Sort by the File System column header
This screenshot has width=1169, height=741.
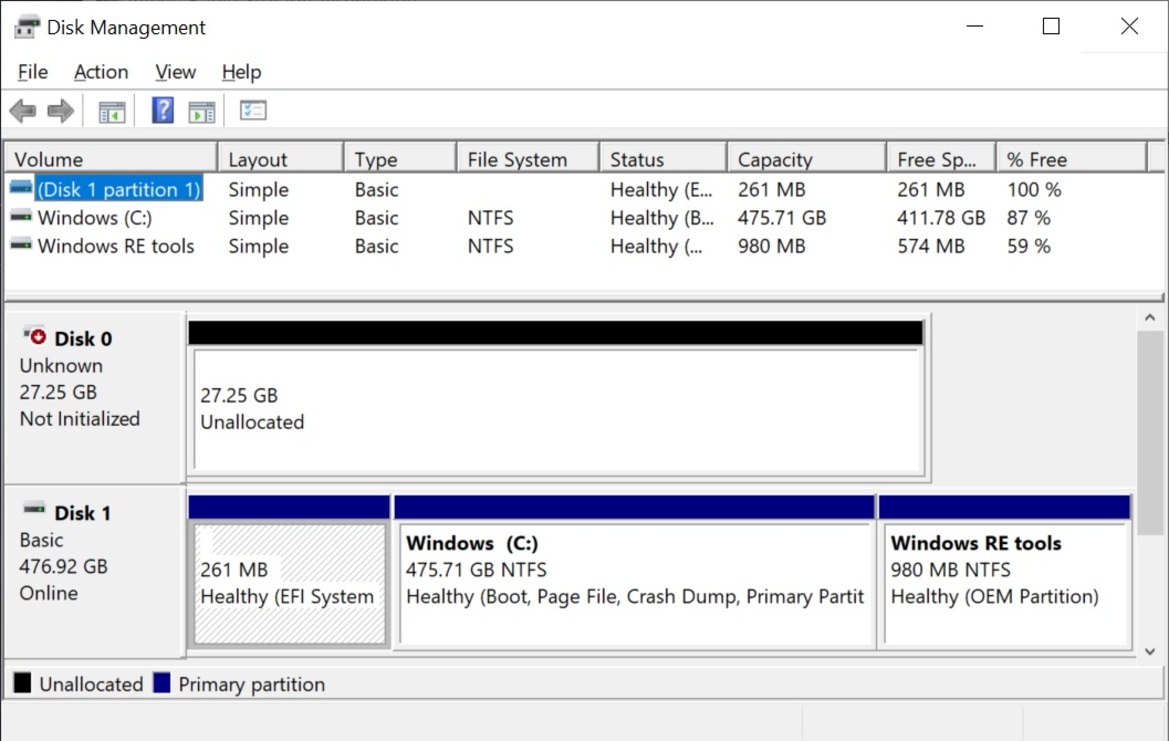pyautogui.click(x=529, y=159)
